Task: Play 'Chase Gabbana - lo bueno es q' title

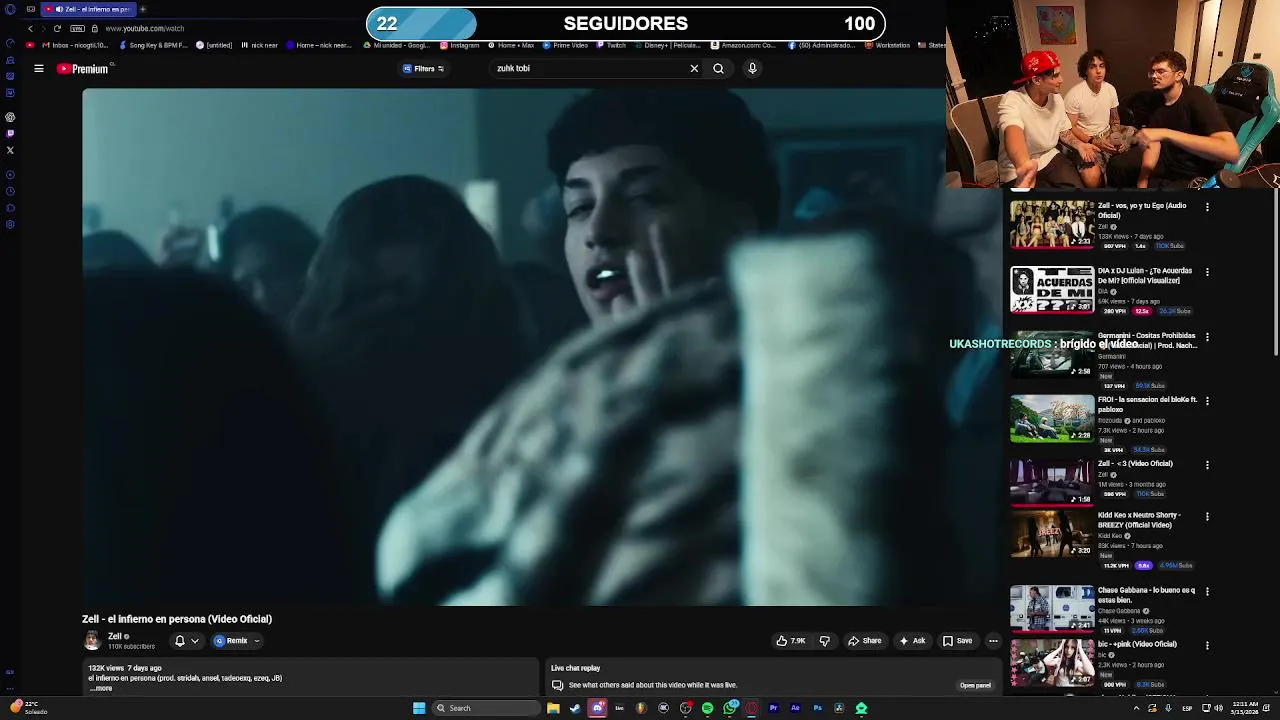Action: pyautogui.click(x=1146, y=595)
